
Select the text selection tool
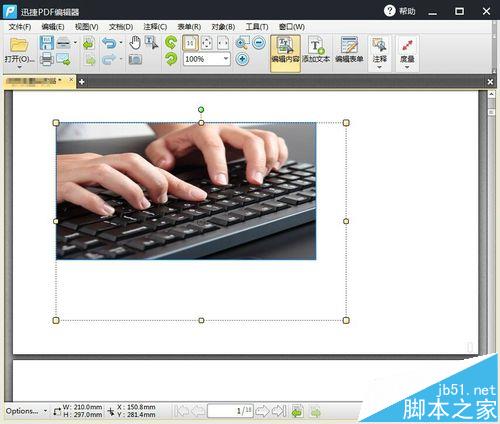click(151, 43)
